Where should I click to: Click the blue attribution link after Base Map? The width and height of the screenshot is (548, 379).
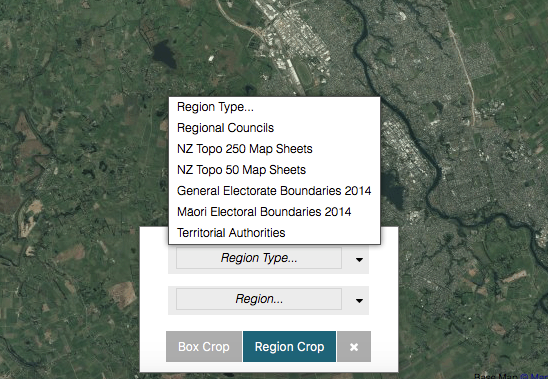pos(535,376)
